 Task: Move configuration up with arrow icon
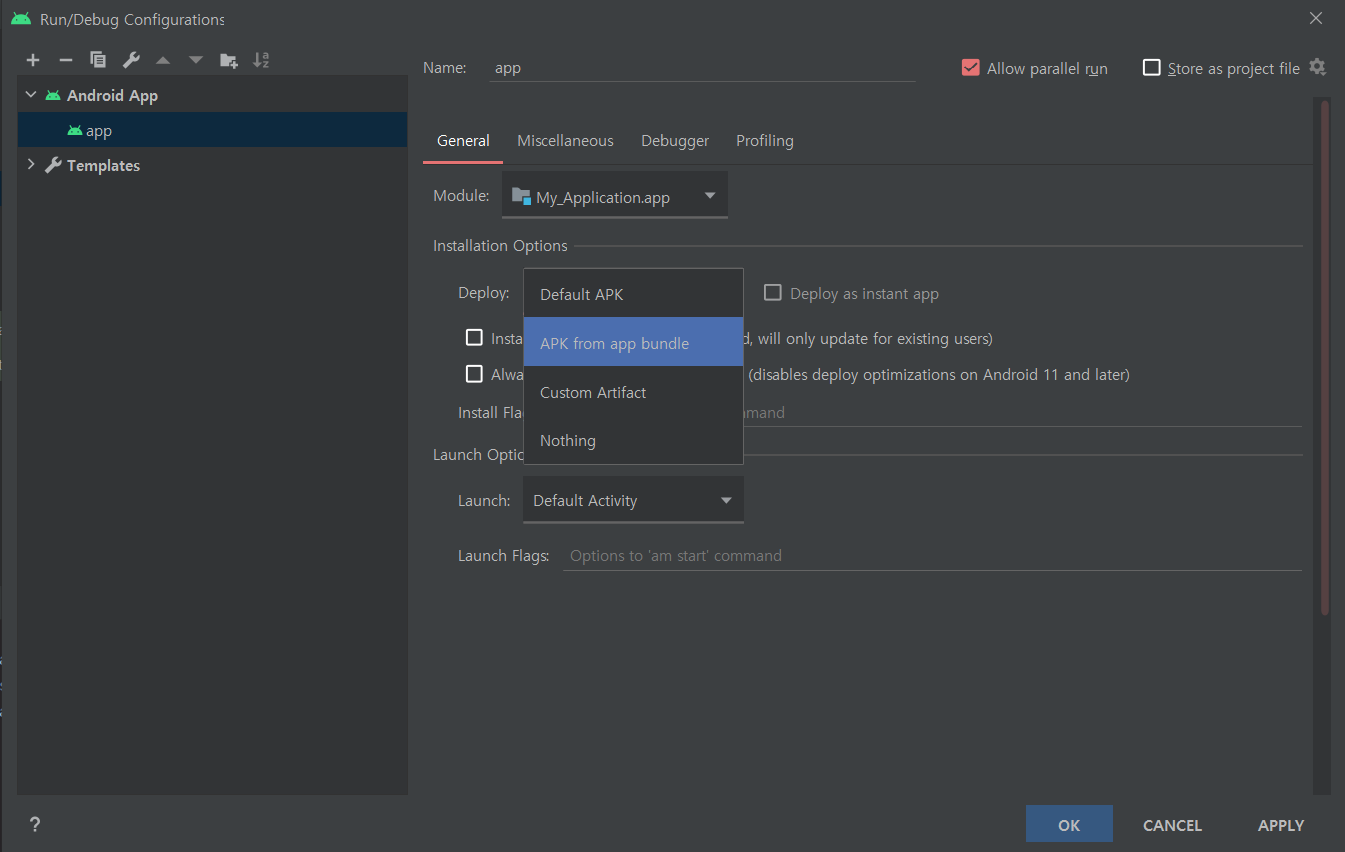coord(163,60)
